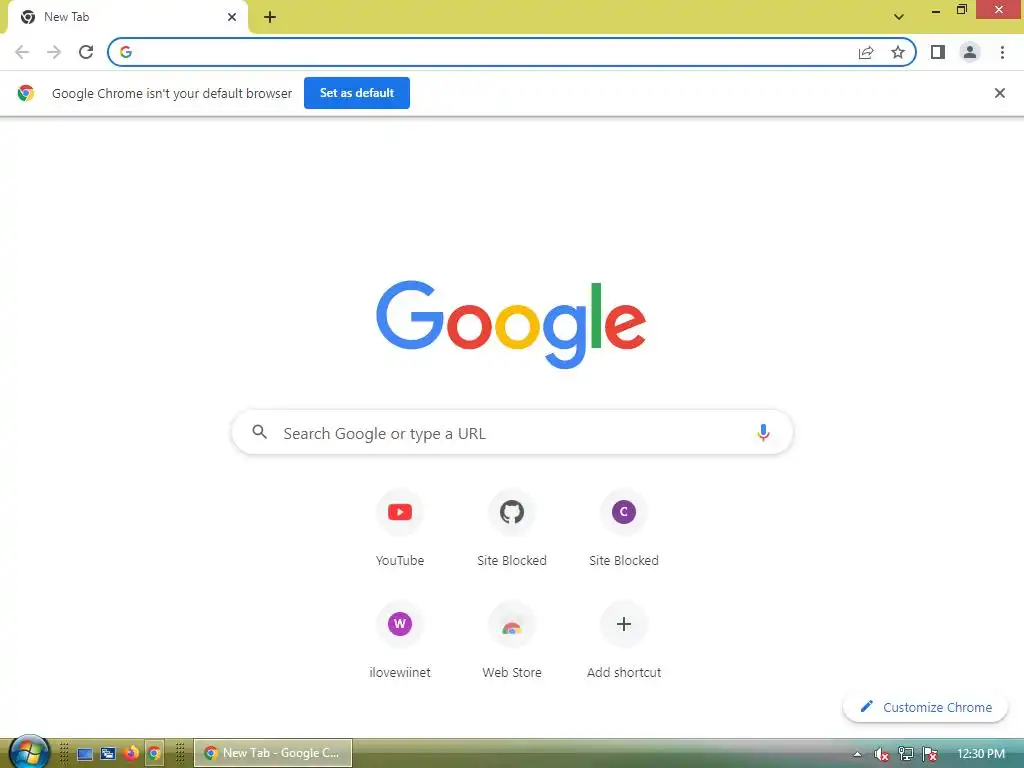Image resolution: width=1024 pixels, height=768 pixels.
Task: Open Chrome's three-dot menu
Action: click(x=1002, y=52)
